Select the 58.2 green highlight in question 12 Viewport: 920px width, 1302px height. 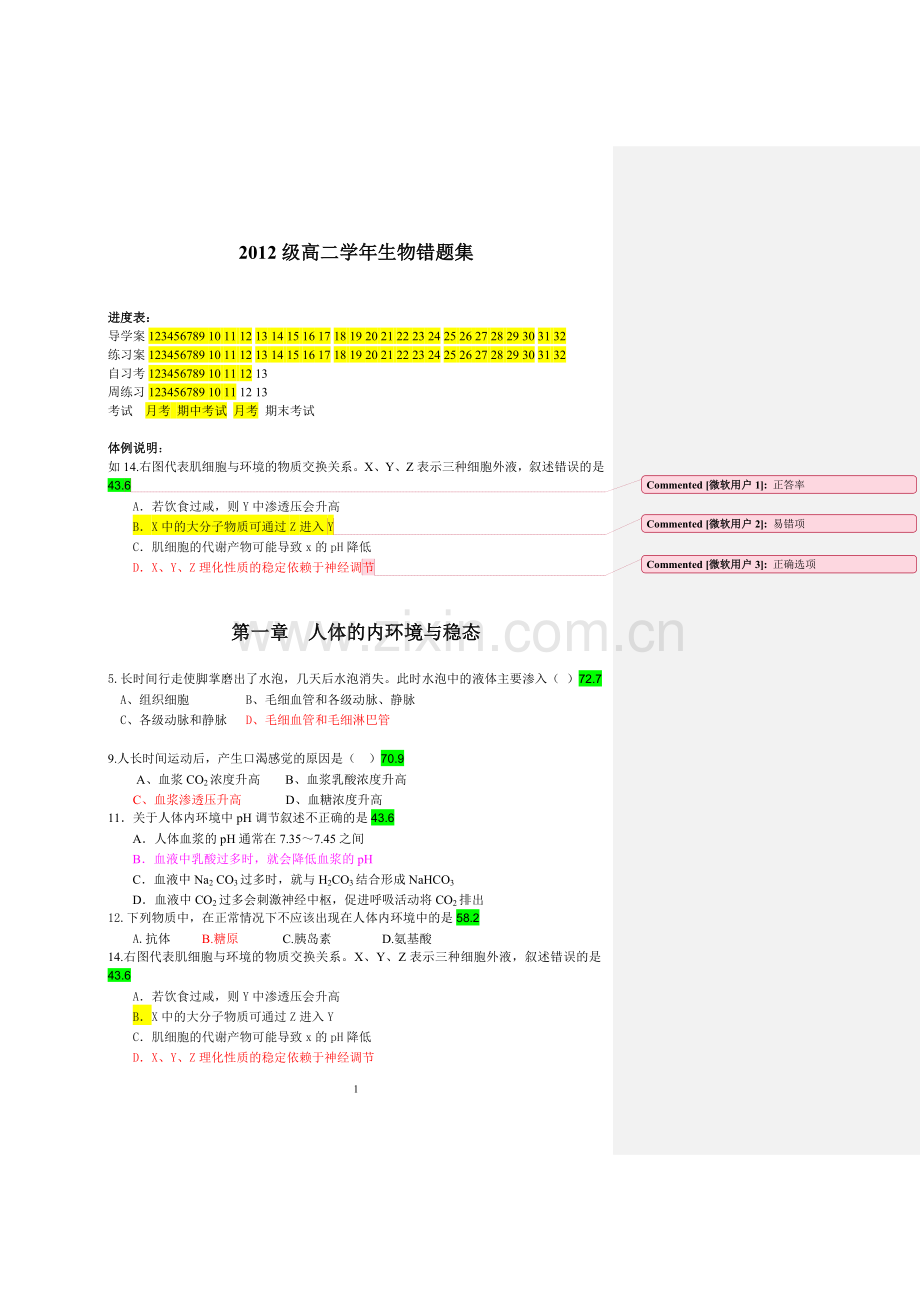click(467, 918)
